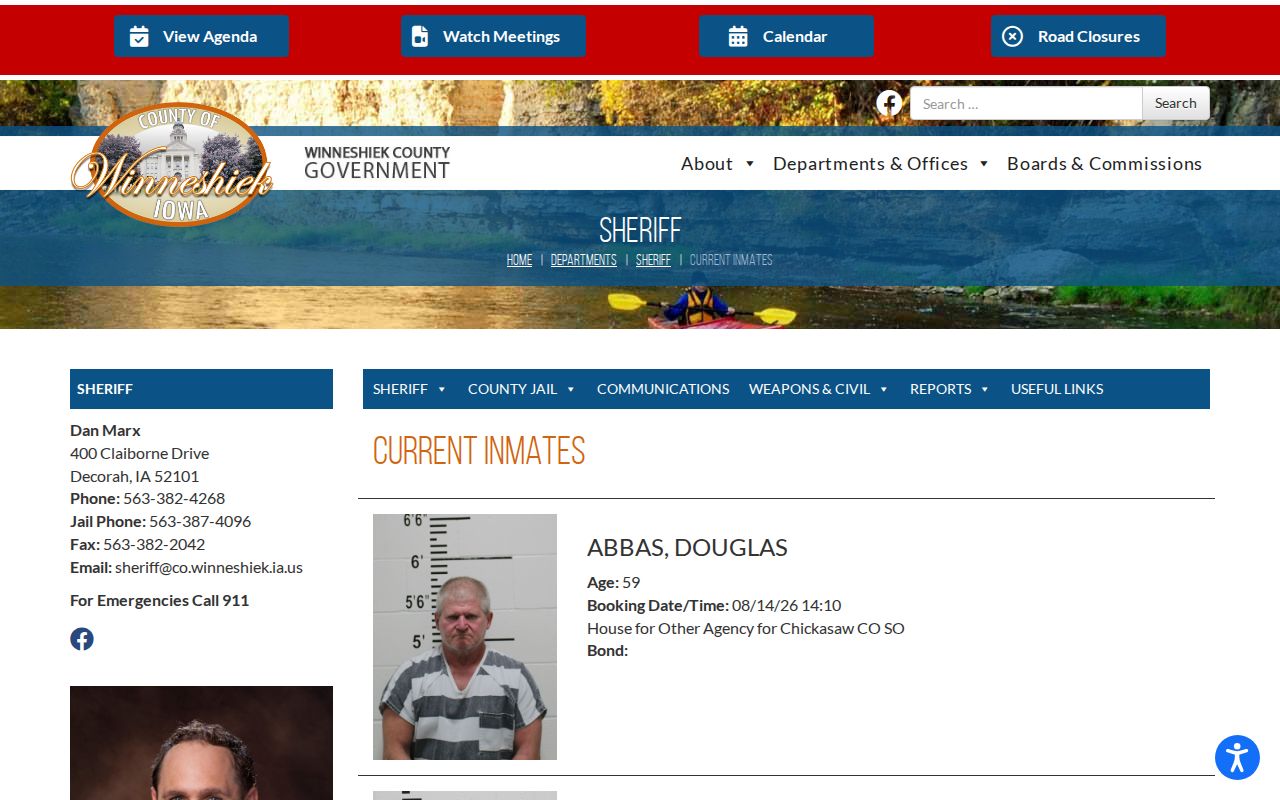The image size is (1280, 800).
Task: Expand the About dropdown arrow
Action: click(749, 164)
